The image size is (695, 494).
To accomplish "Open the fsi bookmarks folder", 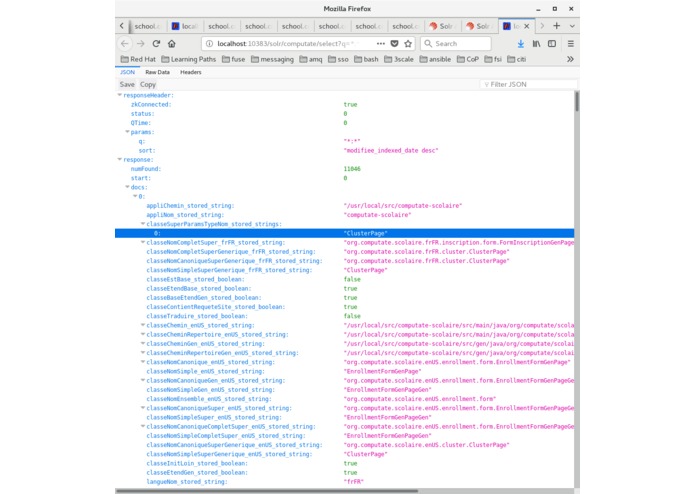I will coord(493,59).
